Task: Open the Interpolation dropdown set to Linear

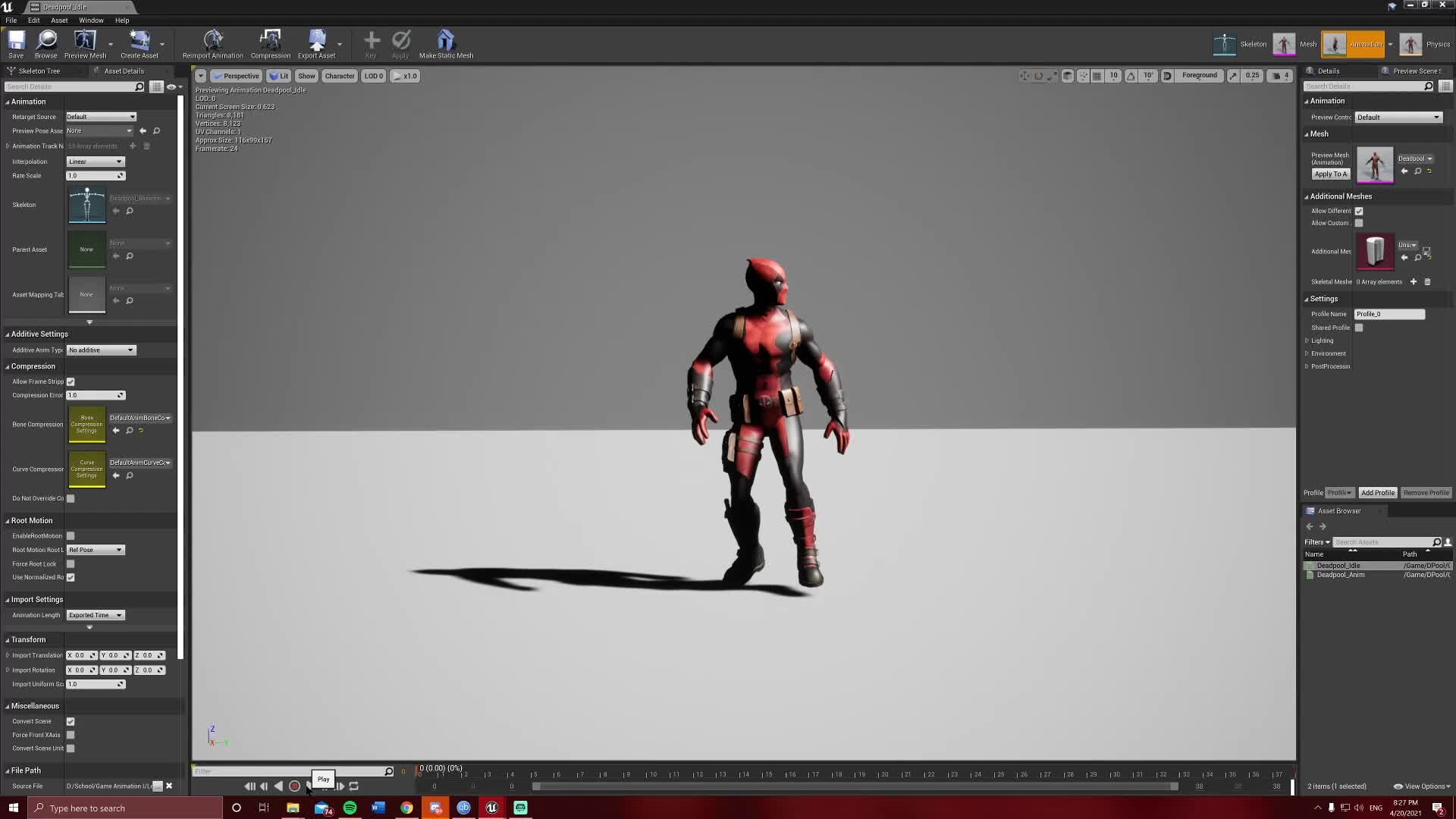Action: tap(96, 161)
